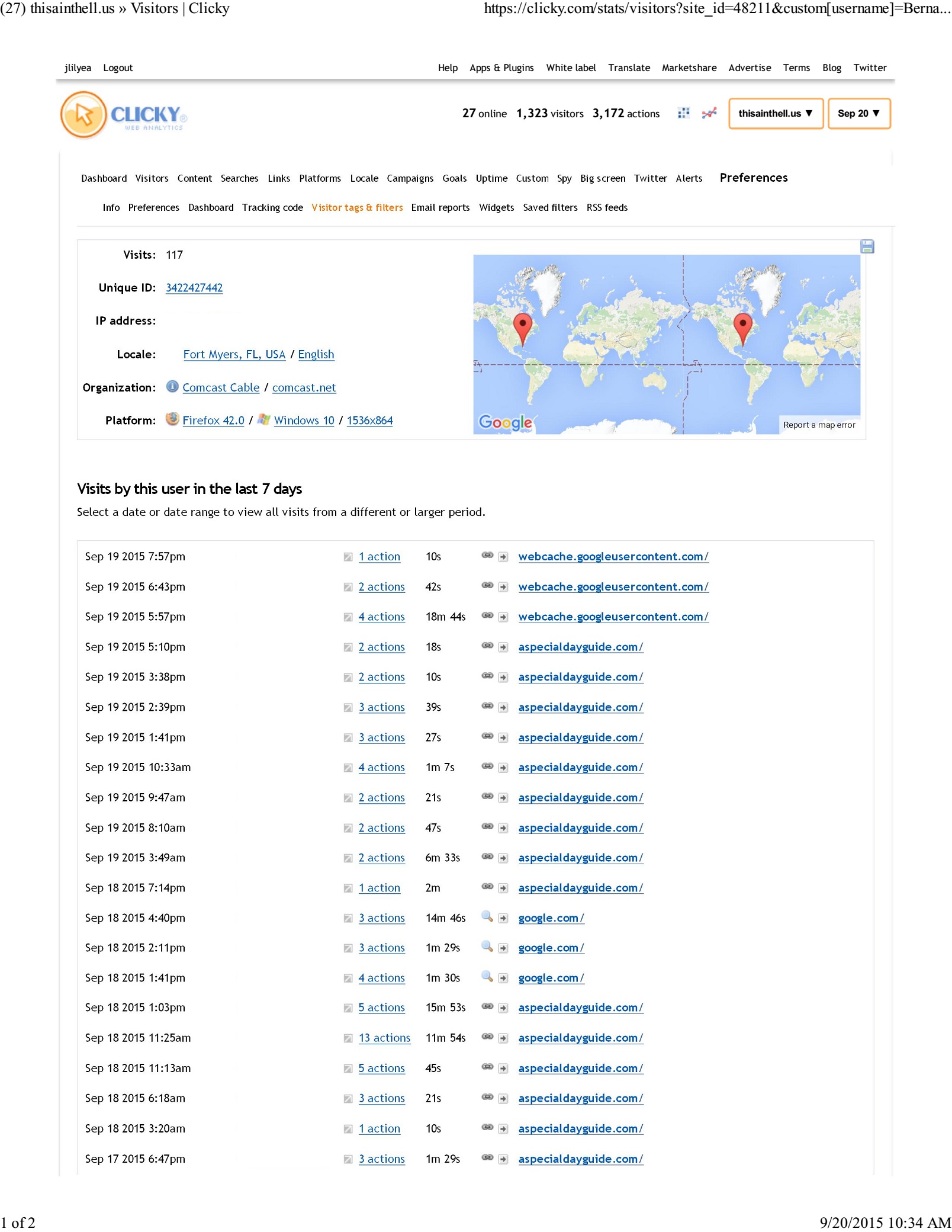Click the Windows flag icon in Platform row
The width and height of the screenshot is (952, 1232).
point(264,419)
